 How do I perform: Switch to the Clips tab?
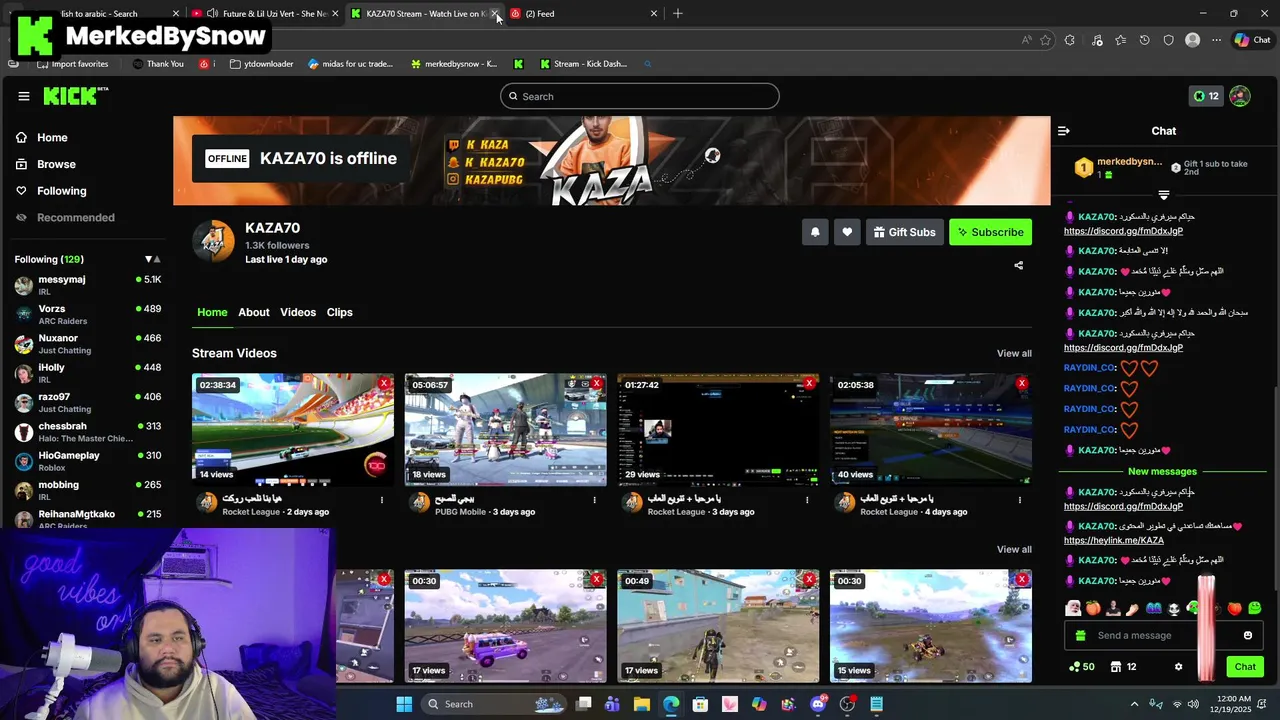click(x=340, y=312)
